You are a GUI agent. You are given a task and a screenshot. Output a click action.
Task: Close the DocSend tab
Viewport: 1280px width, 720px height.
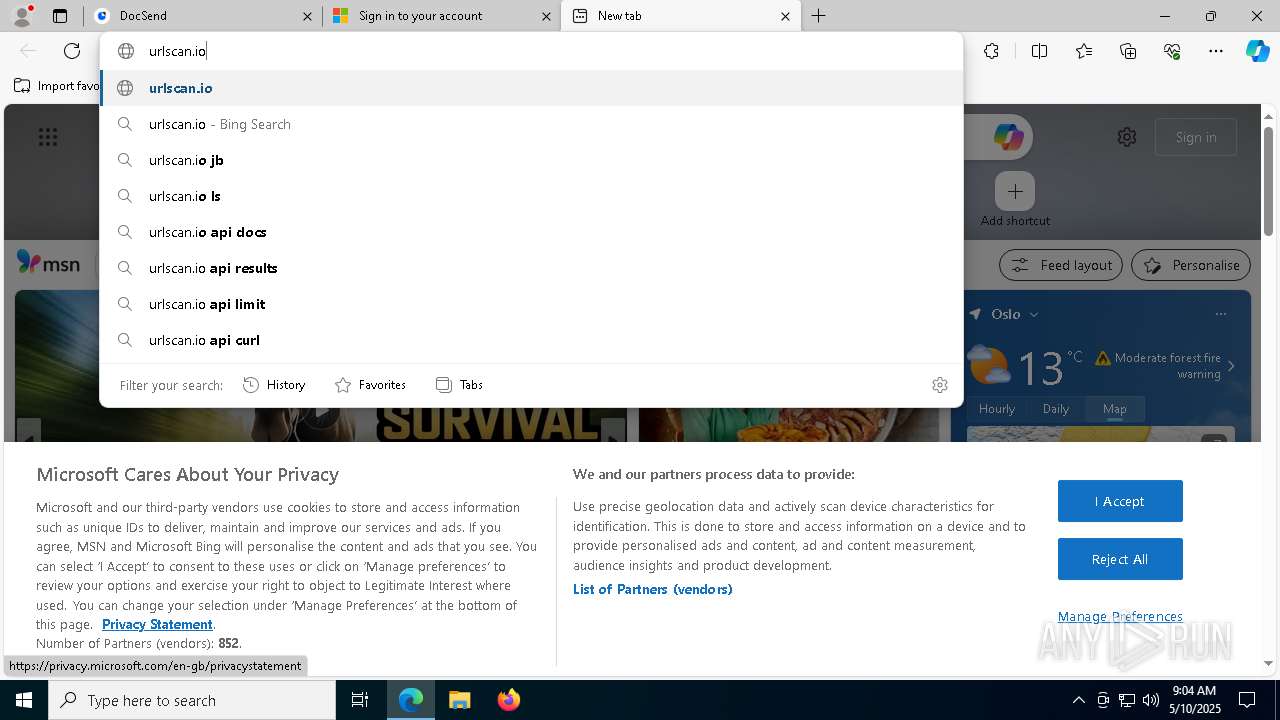pos(308,16)
